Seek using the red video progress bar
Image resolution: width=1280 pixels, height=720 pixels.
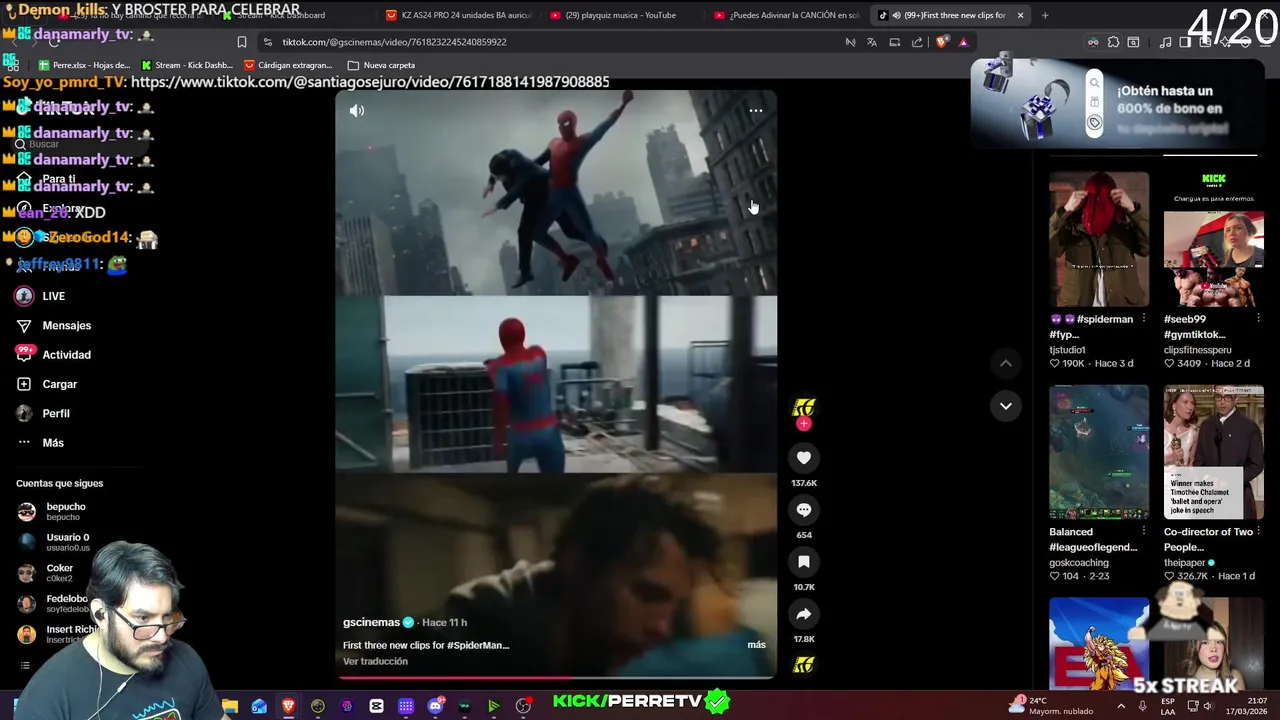[556, 677]
